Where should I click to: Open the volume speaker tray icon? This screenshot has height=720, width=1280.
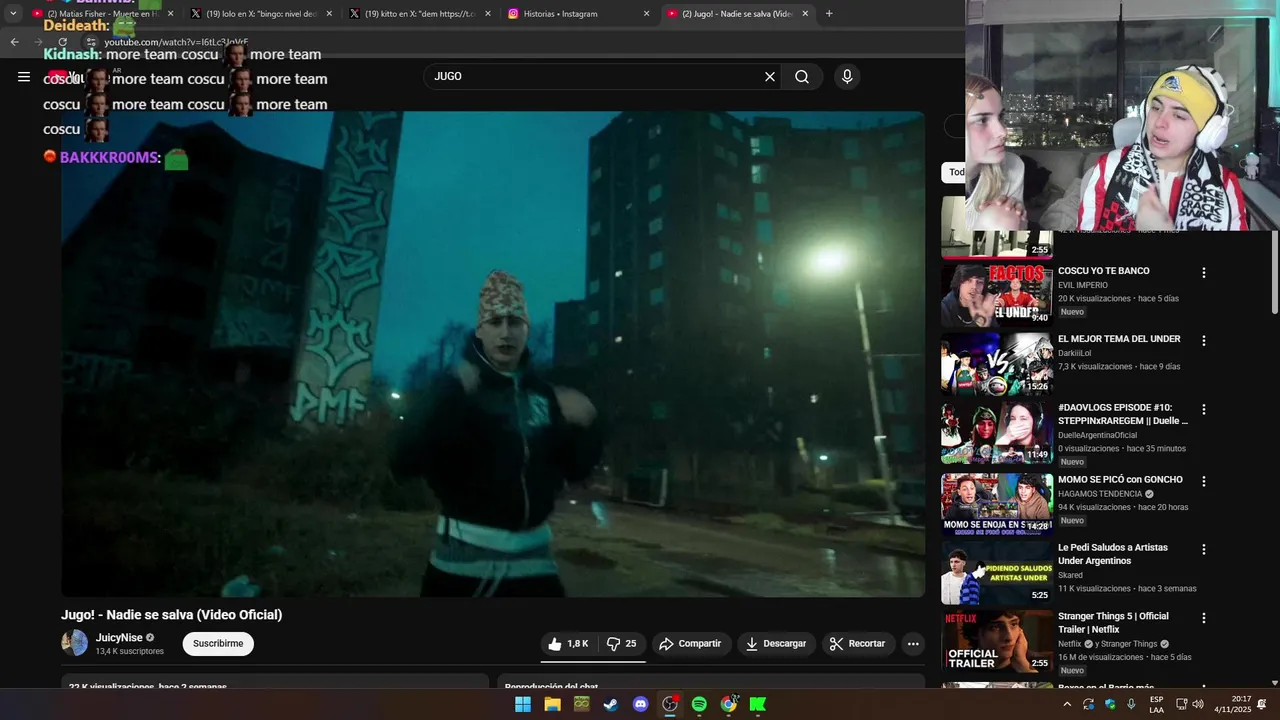(x=1198, y=704)
